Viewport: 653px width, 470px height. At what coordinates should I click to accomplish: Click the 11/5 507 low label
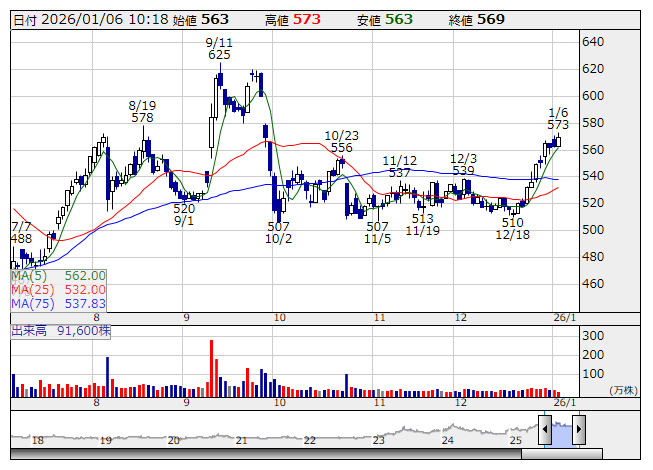377,233
